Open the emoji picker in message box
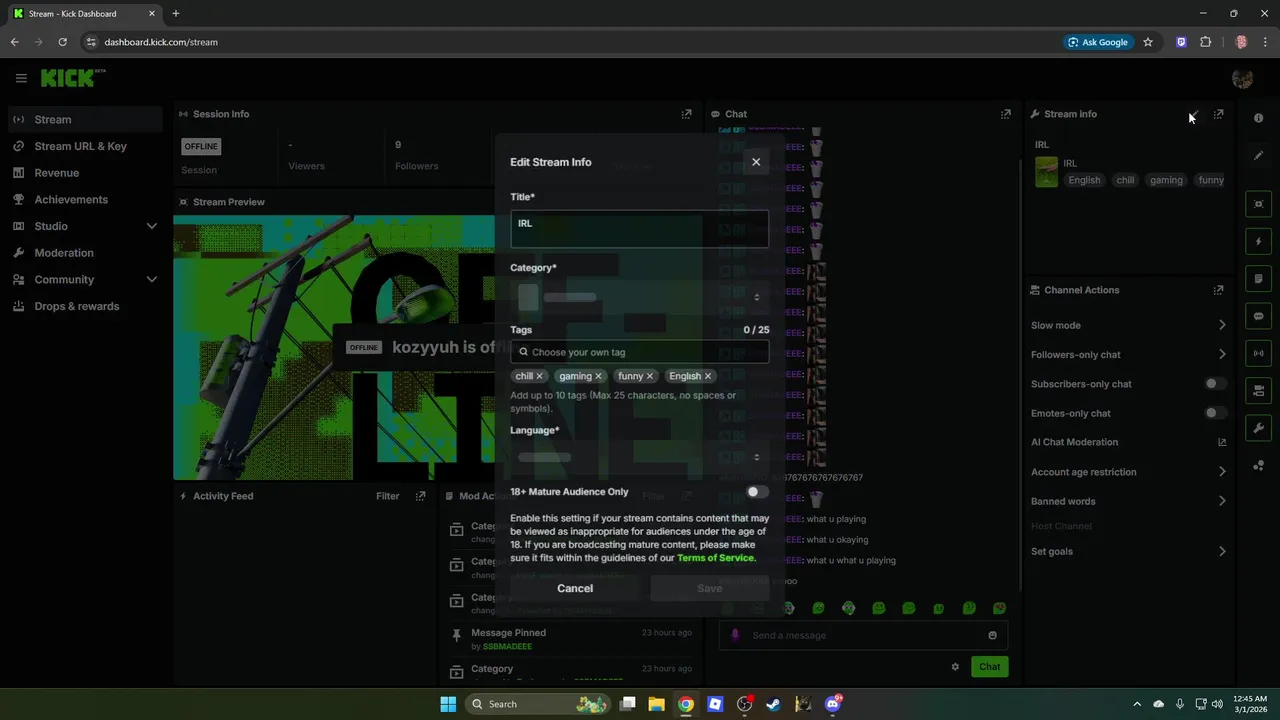Viewport: 1280px width, 720px height. pos(992,635)
